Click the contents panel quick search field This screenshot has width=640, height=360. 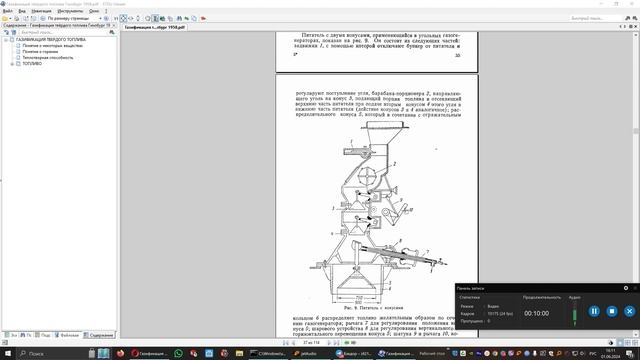63,32
